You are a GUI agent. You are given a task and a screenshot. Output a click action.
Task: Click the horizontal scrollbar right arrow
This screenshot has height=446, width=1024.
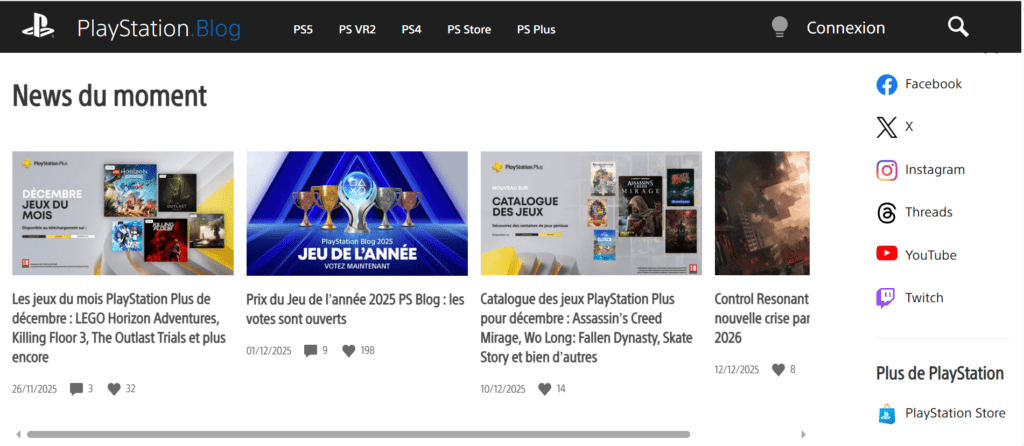coord(803,434)
